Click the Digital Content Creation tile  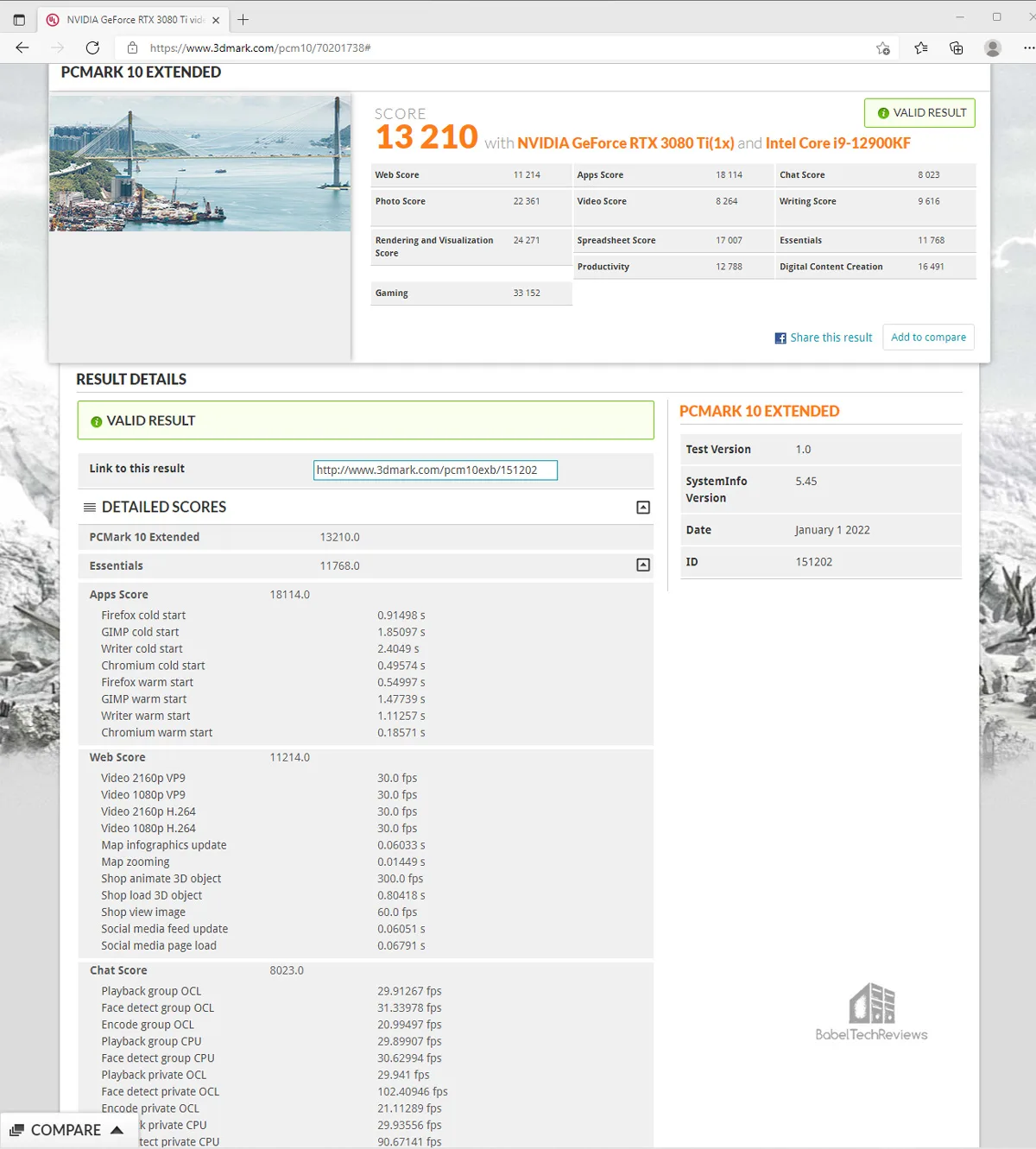click(x=875, y=267)
